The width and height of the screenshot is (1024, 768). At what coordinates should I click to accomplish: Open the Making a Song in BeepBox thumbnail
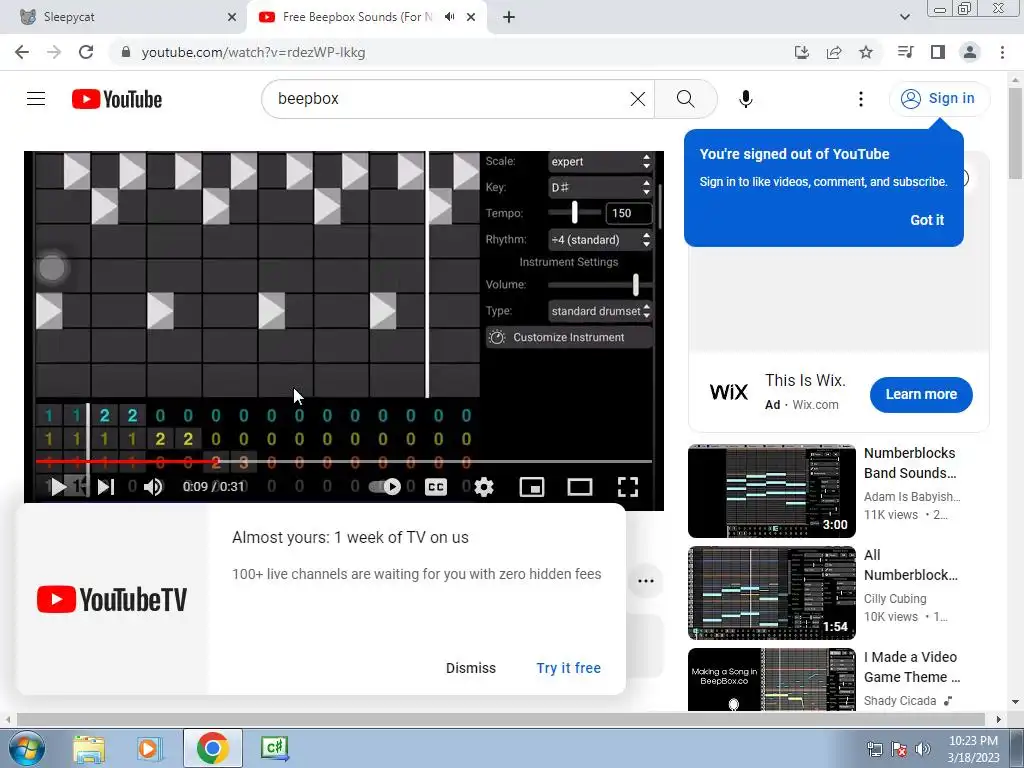coord(771,680)
